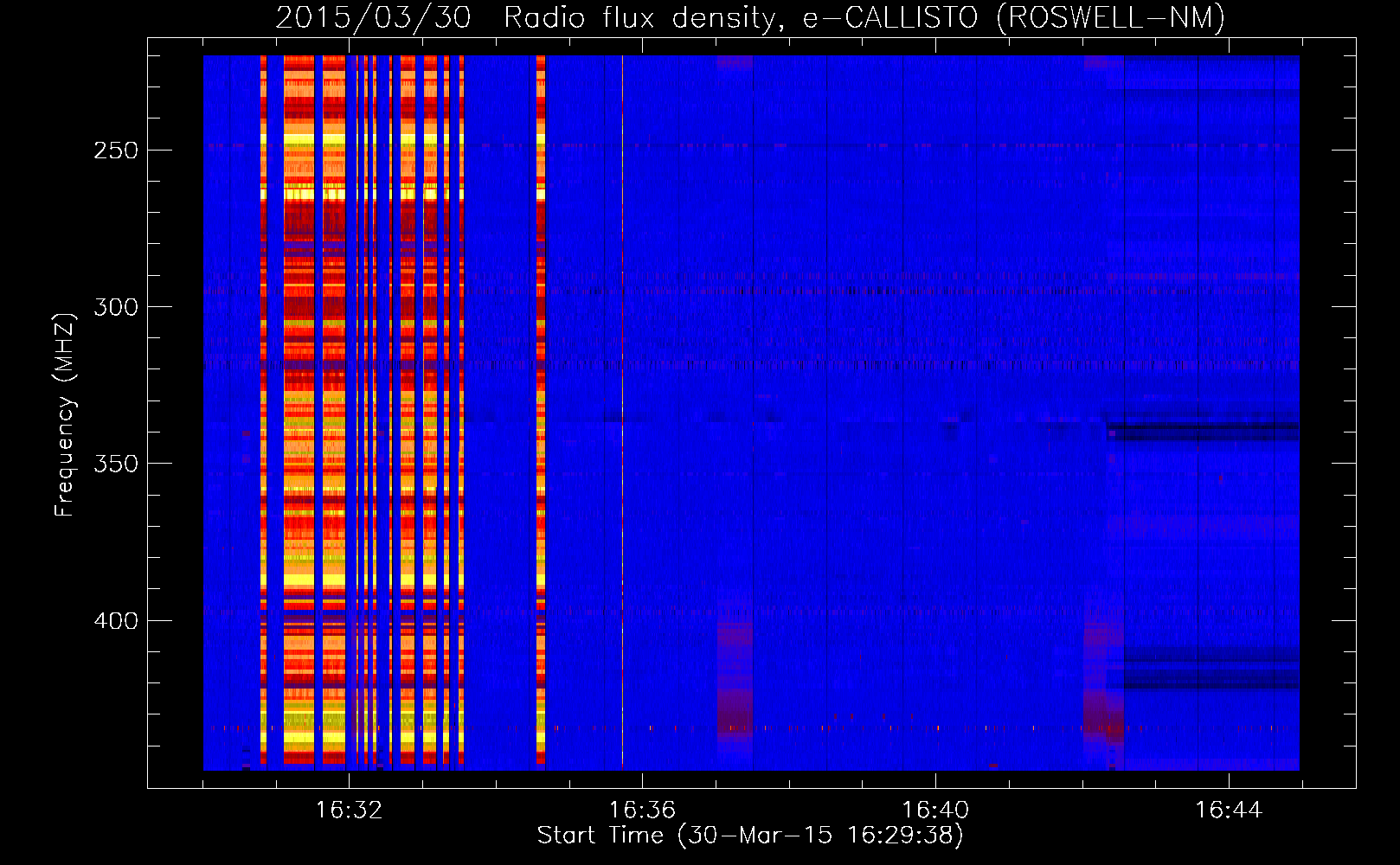This screenshot has height=865, width=1400.
Task: Click the 350 frequency tick label
Action: coord(116,464)
